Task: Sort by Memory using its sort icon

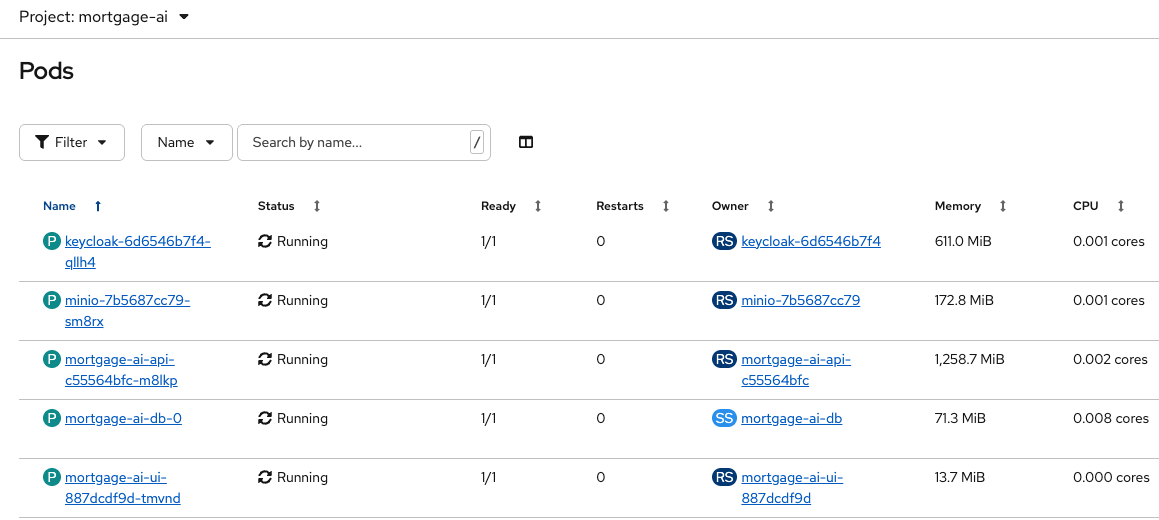Action: point(1003,206)
